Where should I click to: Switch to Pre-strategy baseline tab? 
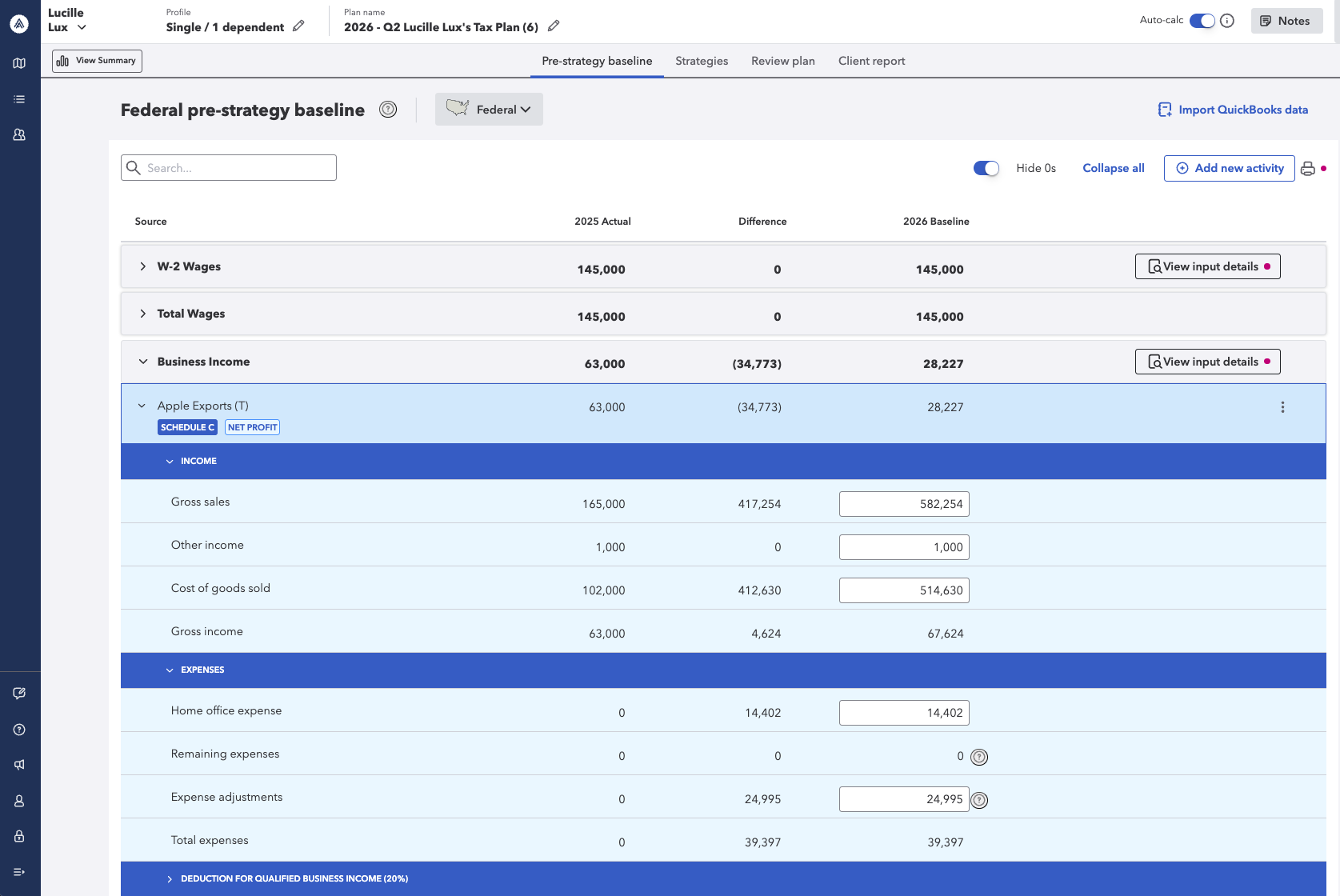(597, 61)
